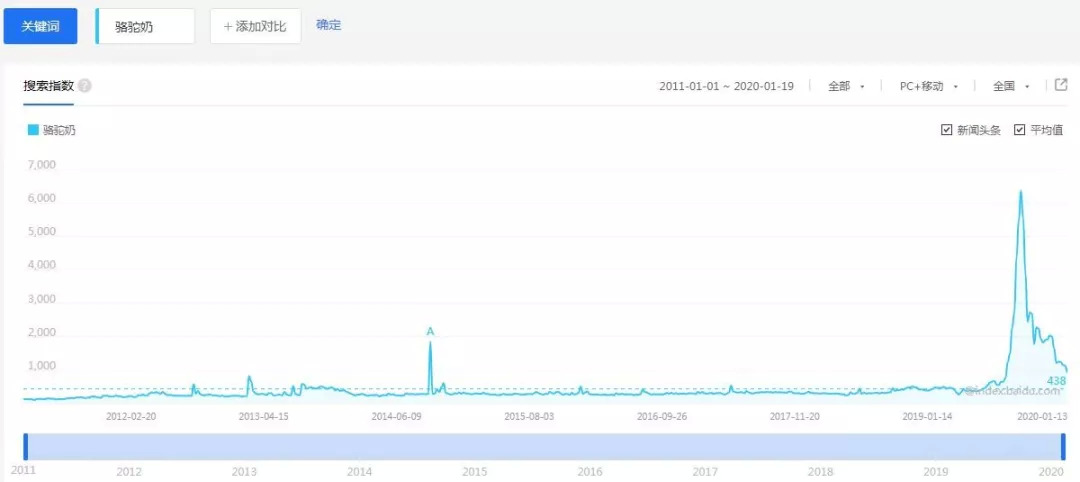The image size is (1080, 482).
Task: Click the 2017 label under the timeline
Action: pos(705,472)
